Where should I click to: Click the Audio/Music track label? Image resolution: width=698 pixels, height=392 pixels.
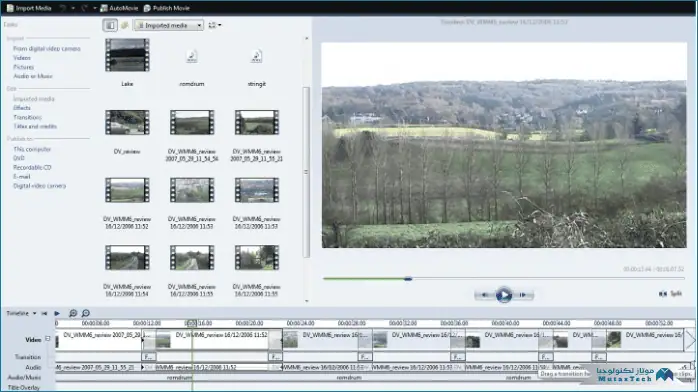[x=24, y=377]
